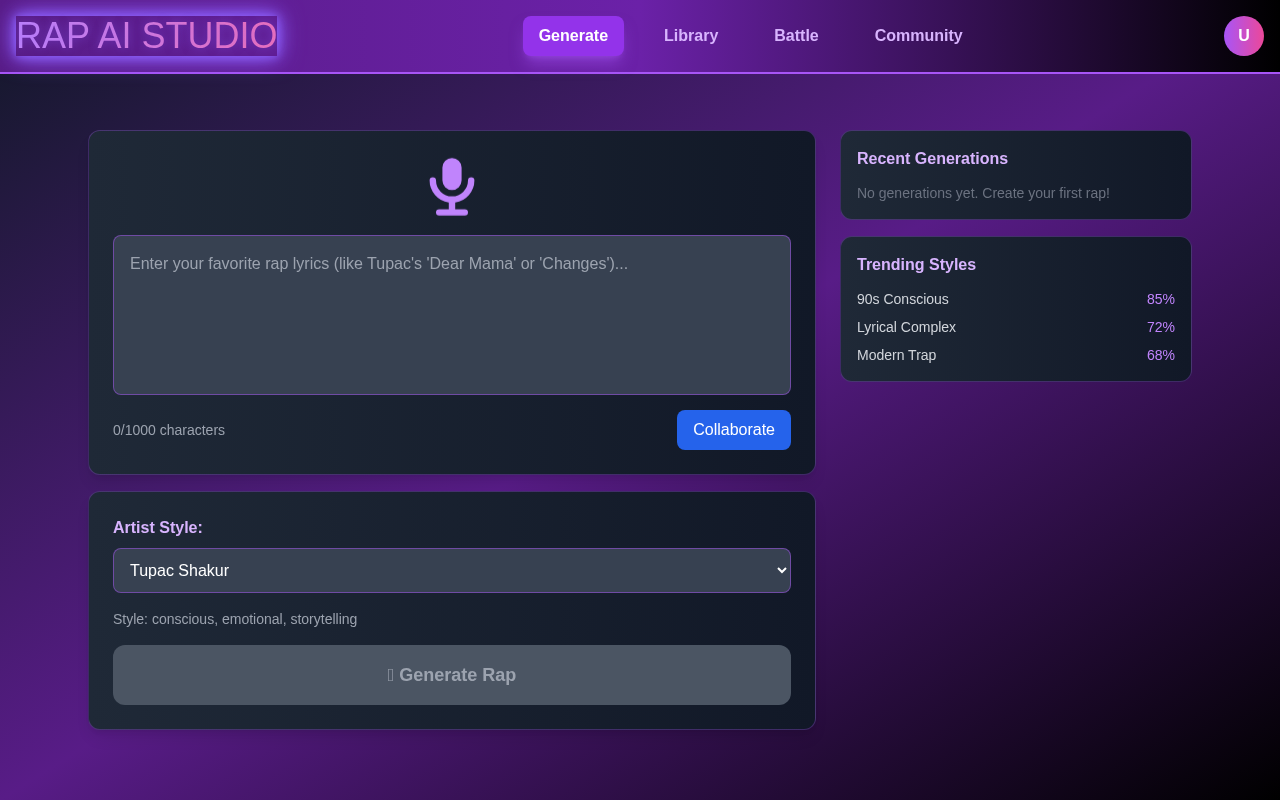Click the Generate Rap button

pos(452,674)
